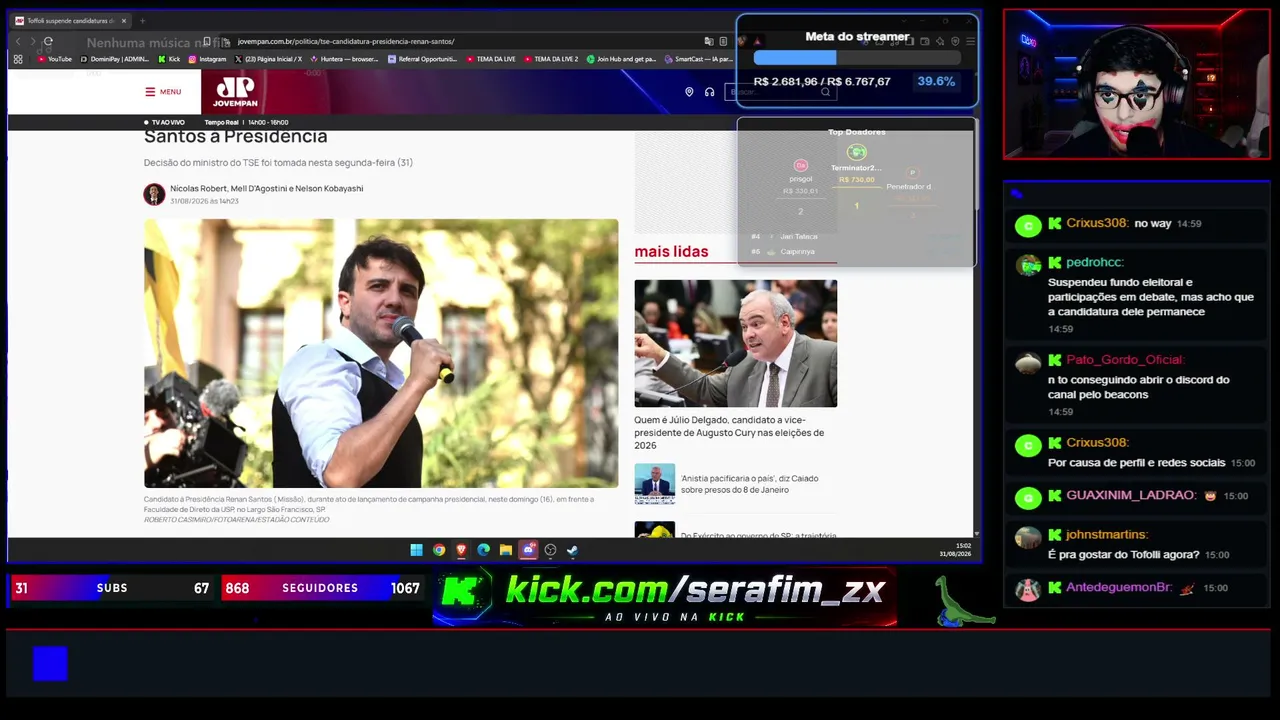Image resolution: width=1280 pixels, height=720 pixels.
Task: Click the translate page icon in address bar
Action: click(709, 42)
